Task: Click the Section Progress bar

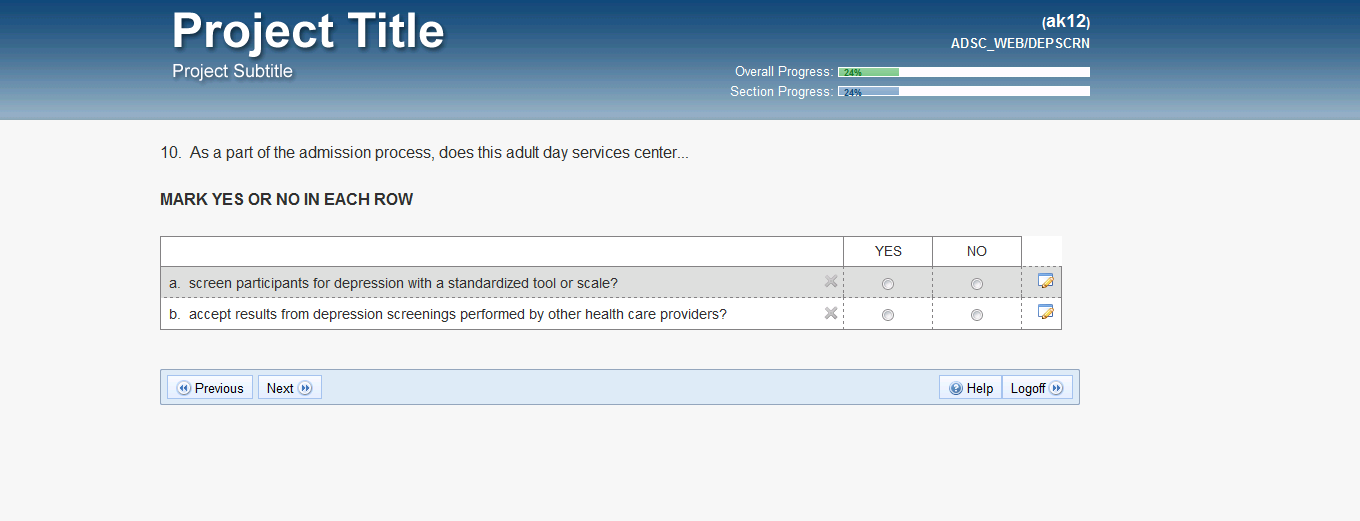Action: (x=963, y=92)
